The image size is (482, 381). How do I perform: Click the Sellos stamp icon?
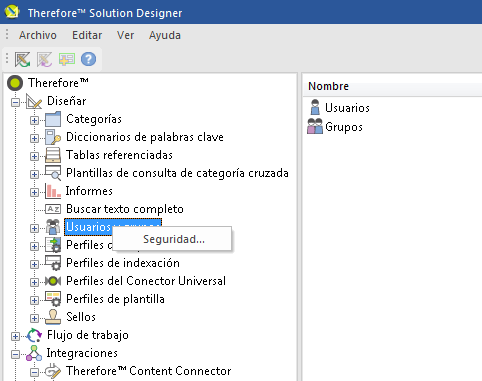(53, 317)
